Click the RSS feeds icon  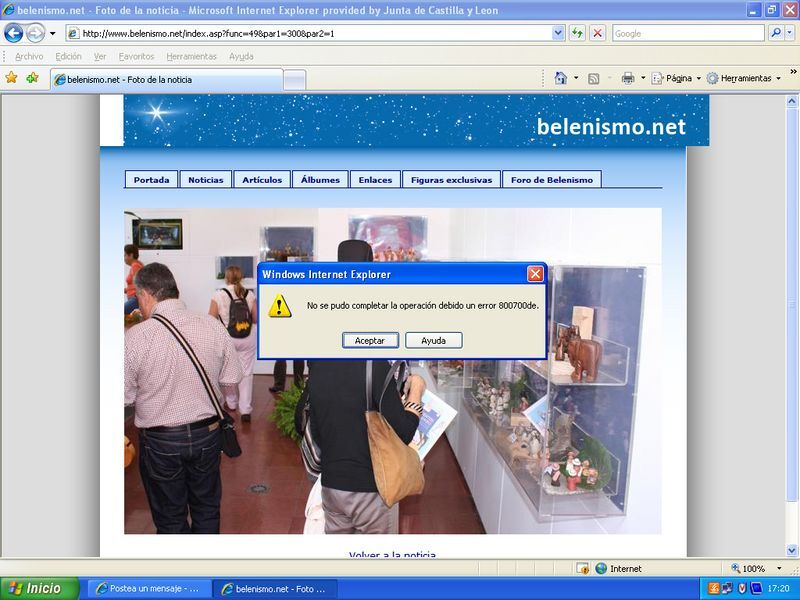pos(593,78)
